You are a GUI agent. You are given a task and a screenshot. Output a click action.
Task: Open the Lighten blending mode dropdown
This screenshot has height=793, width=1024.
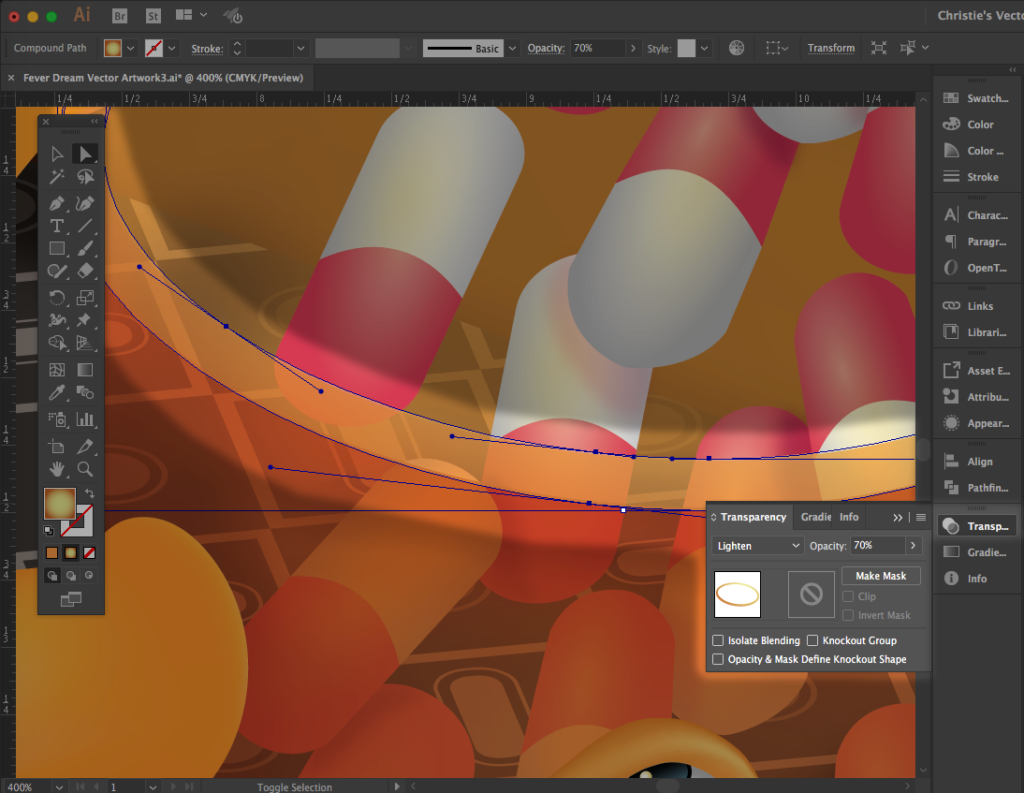[x=758, y=546]
